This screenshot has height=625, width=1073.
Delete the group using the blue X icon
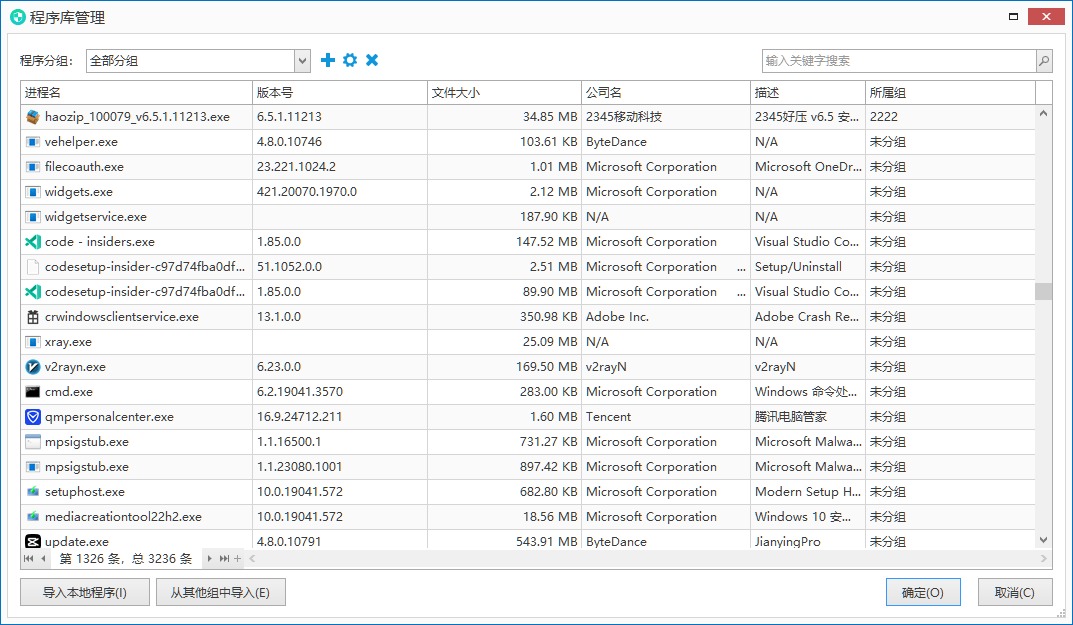coord(372,60)
